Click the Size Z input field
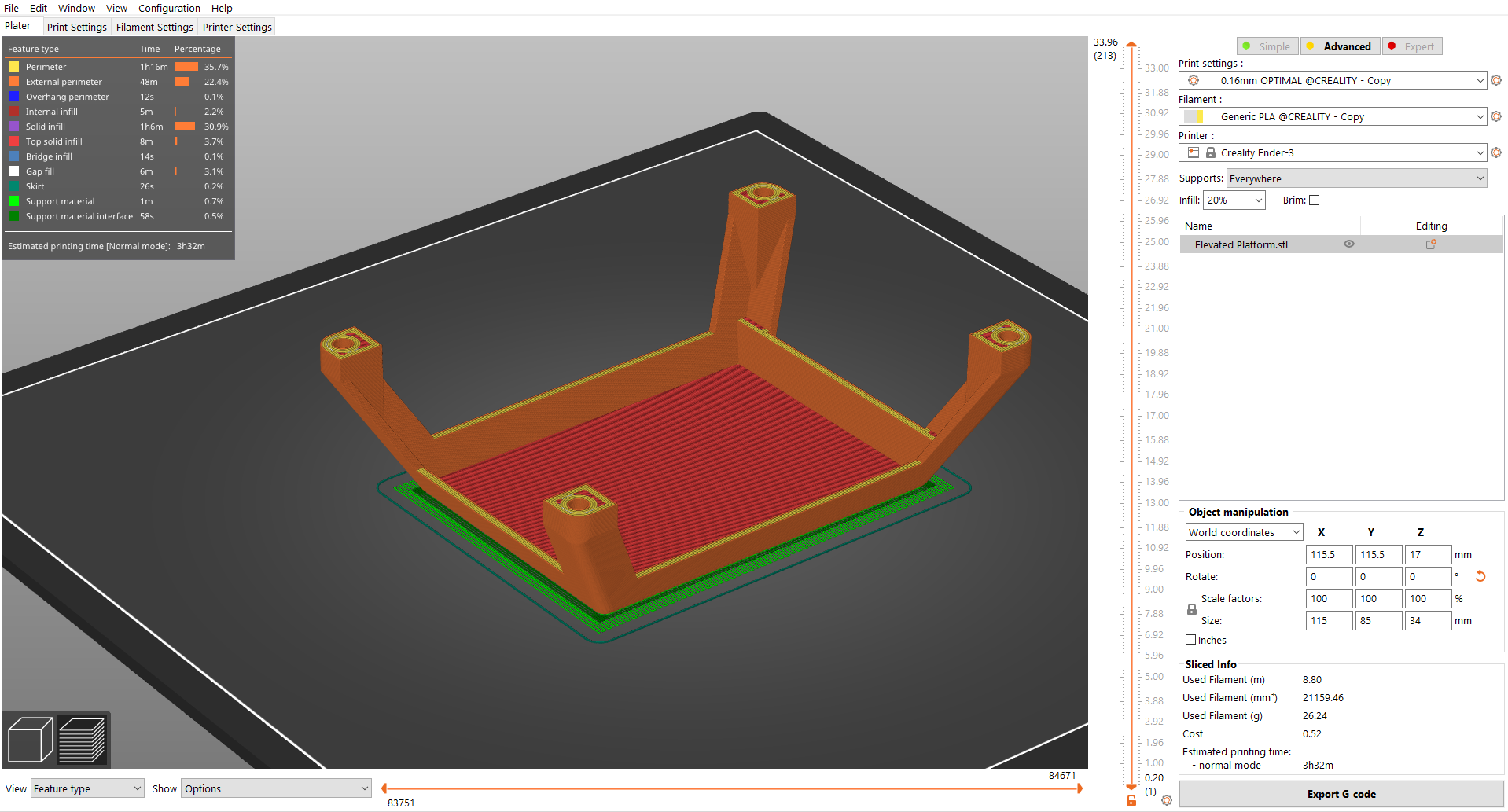Image resolution: width=1508 pixels, height=812 pixels. [1428, 620]
